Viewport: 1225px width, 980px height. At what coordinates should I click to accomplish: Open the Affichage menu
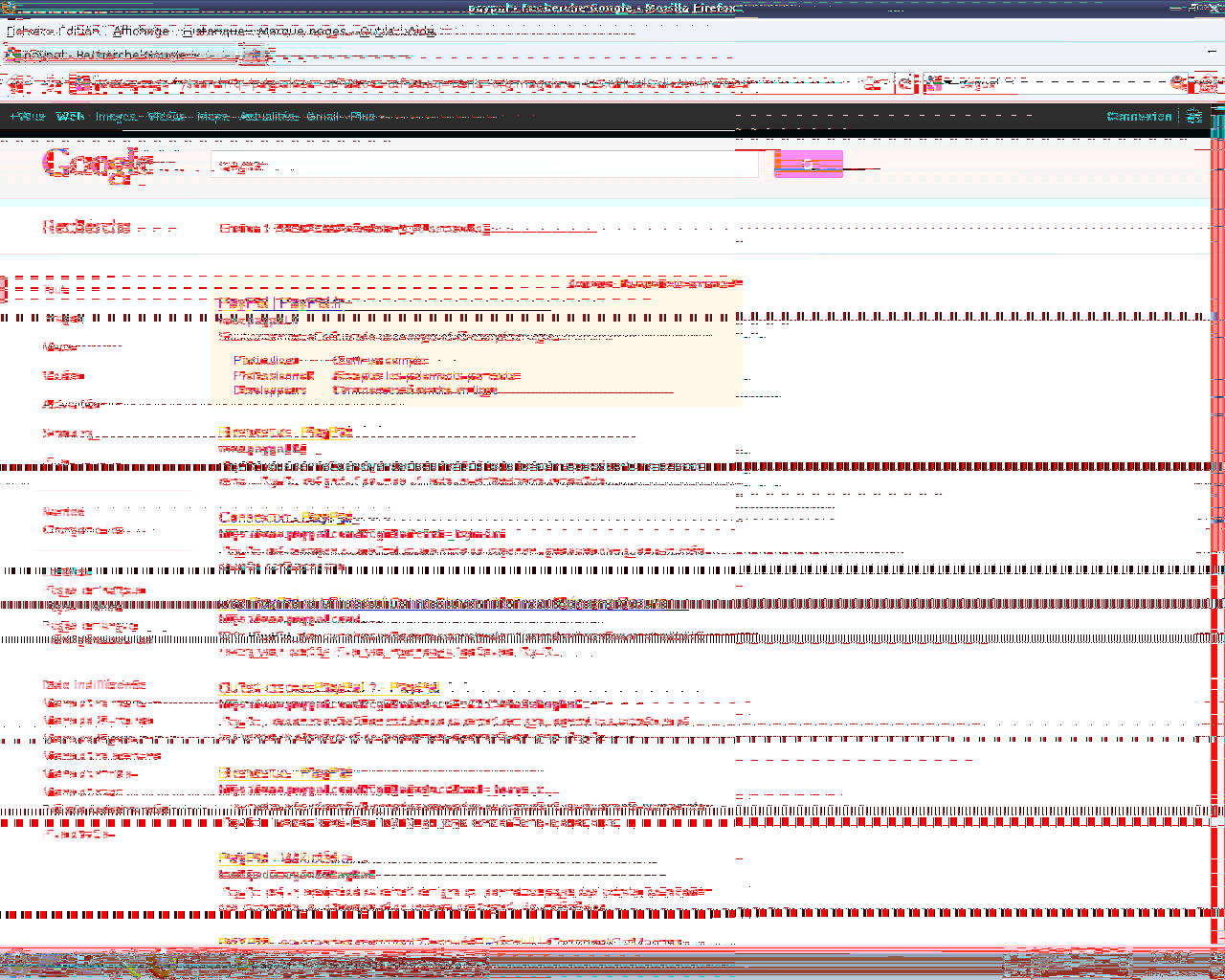[x=141, y=31]
